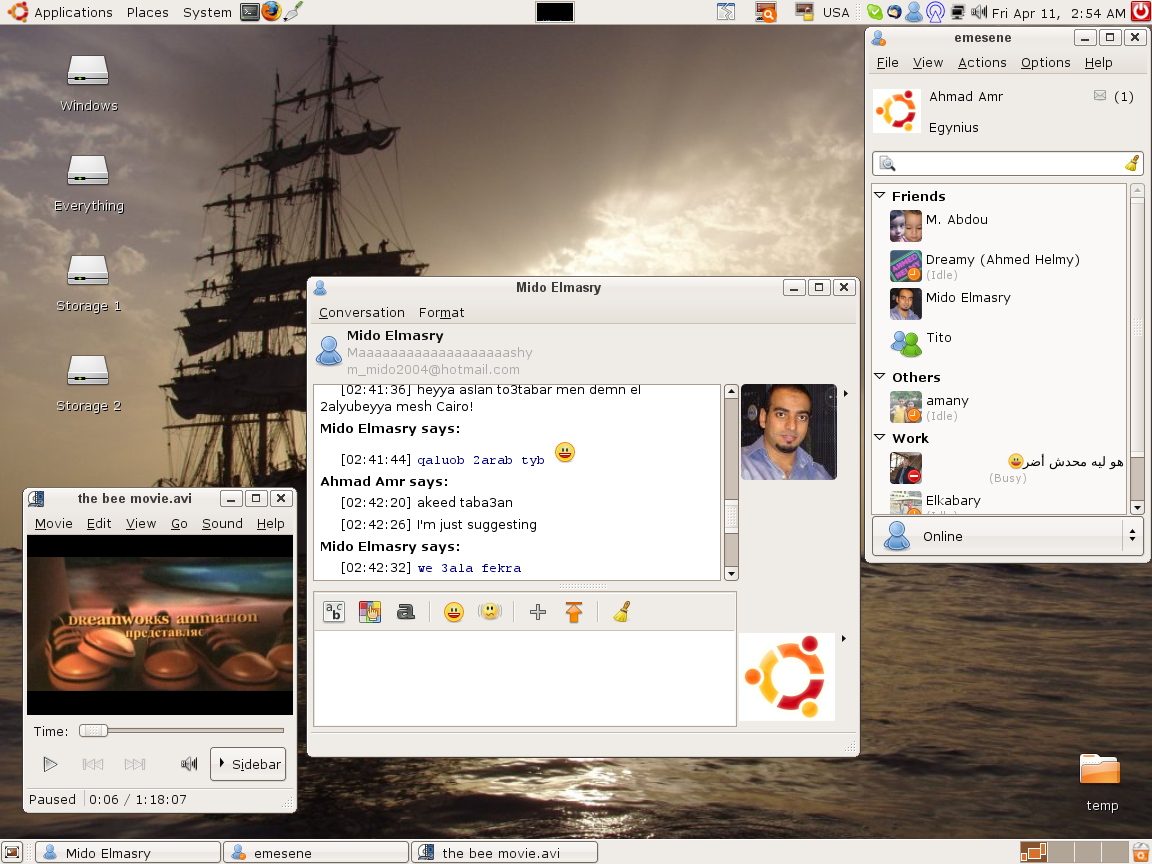Open the Format menu in conversation window
This screenshot has height=864, width=1152.
click(441, 312)
